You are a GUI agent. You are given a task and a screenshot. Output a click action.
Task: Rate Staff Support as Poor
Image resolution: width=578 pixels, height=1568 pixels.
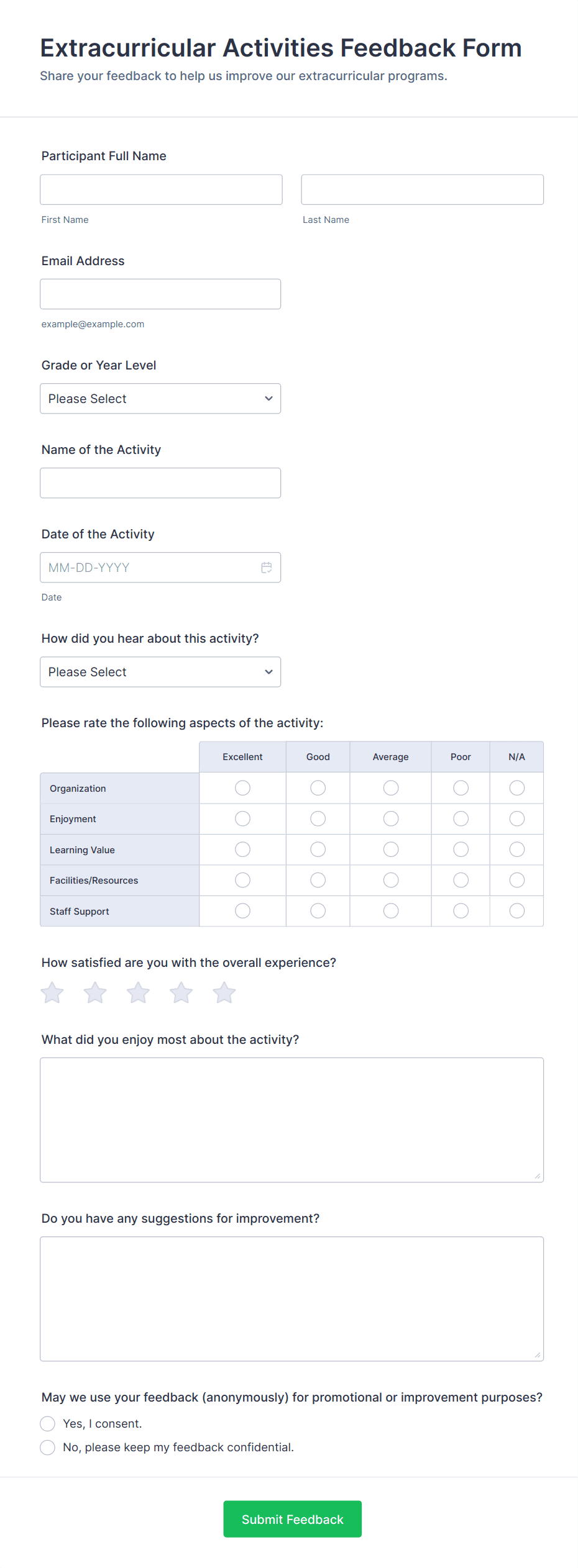tap(460, 910)
